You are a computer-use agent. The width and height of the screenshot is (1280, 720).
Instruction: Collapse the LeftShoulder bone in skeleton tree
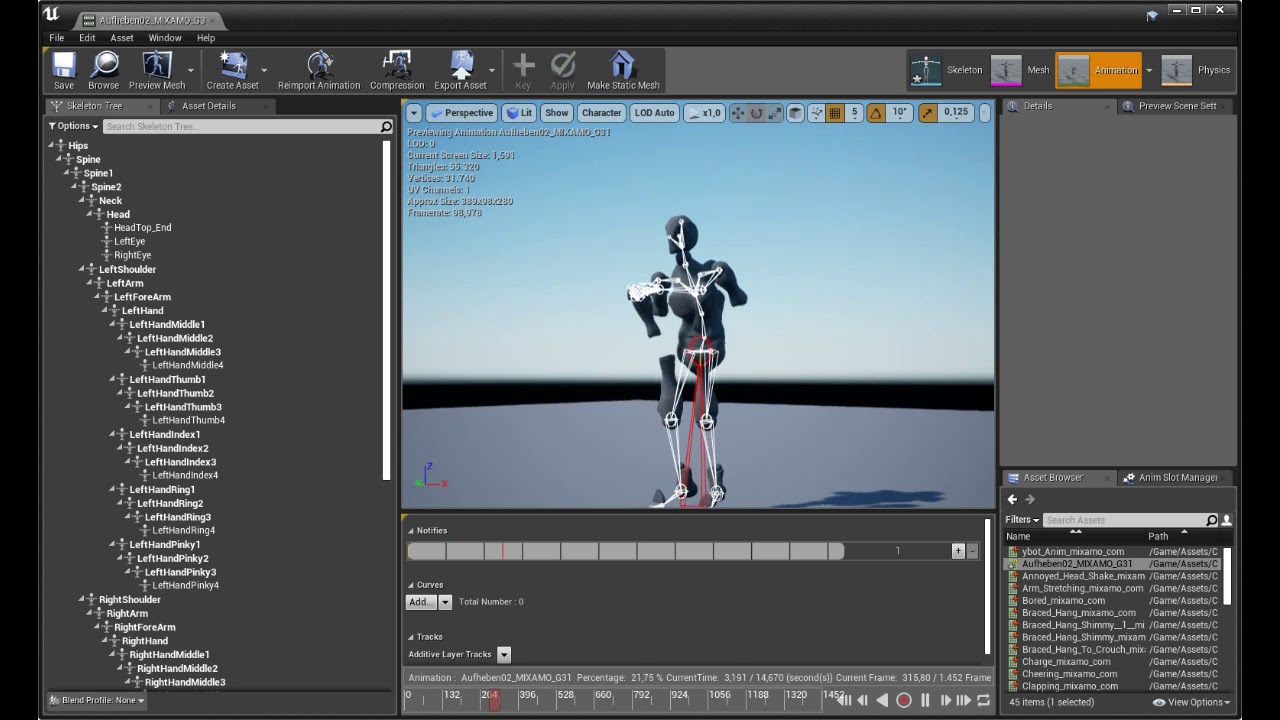[82, 269]
